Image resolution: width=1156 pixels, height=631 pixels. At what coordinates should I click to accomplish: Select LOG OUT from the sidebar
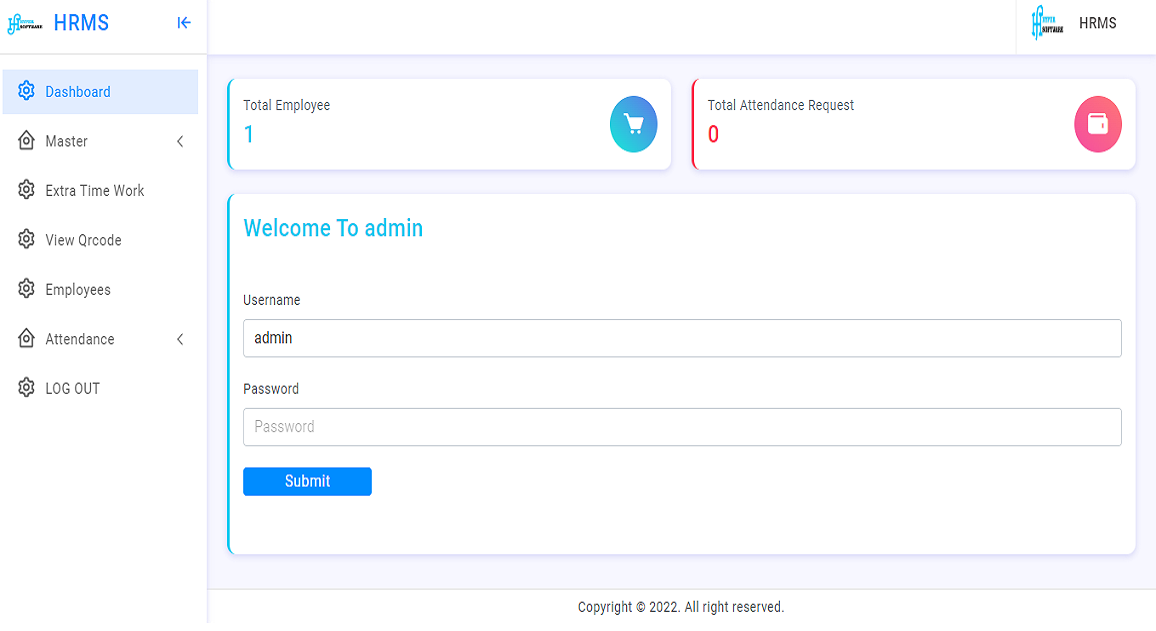[x=72, y=389]
